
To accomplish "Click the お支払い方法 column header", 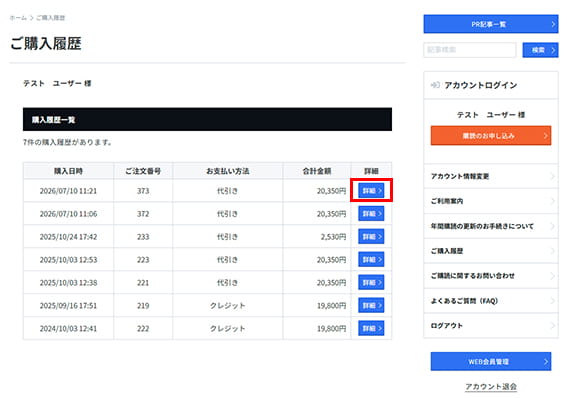I will tap(228, 171).
